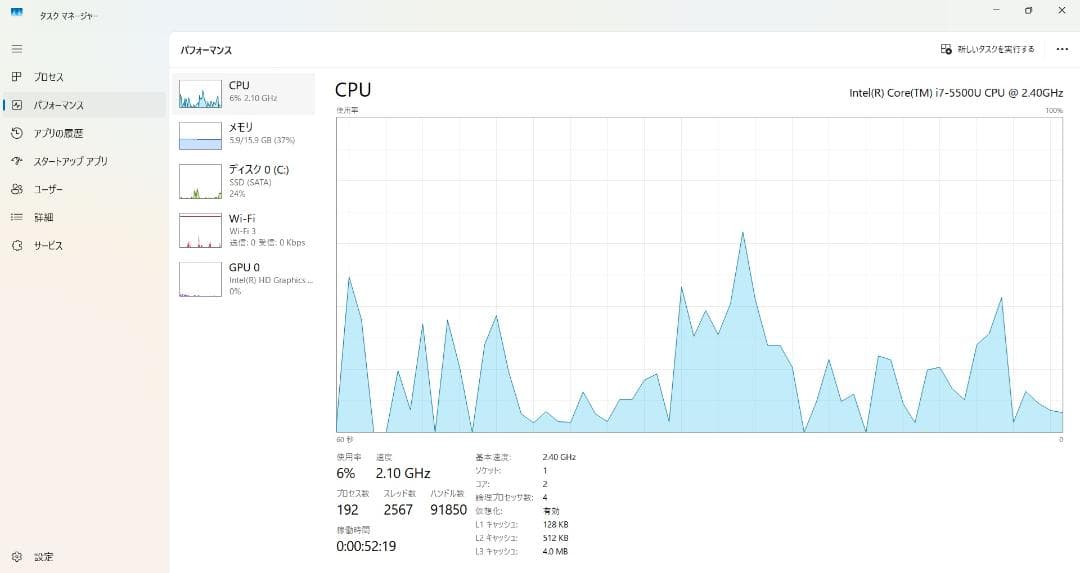Click the Task Manager app icon in title bar
The image size is (1080, 573).
tap(17, 13)
